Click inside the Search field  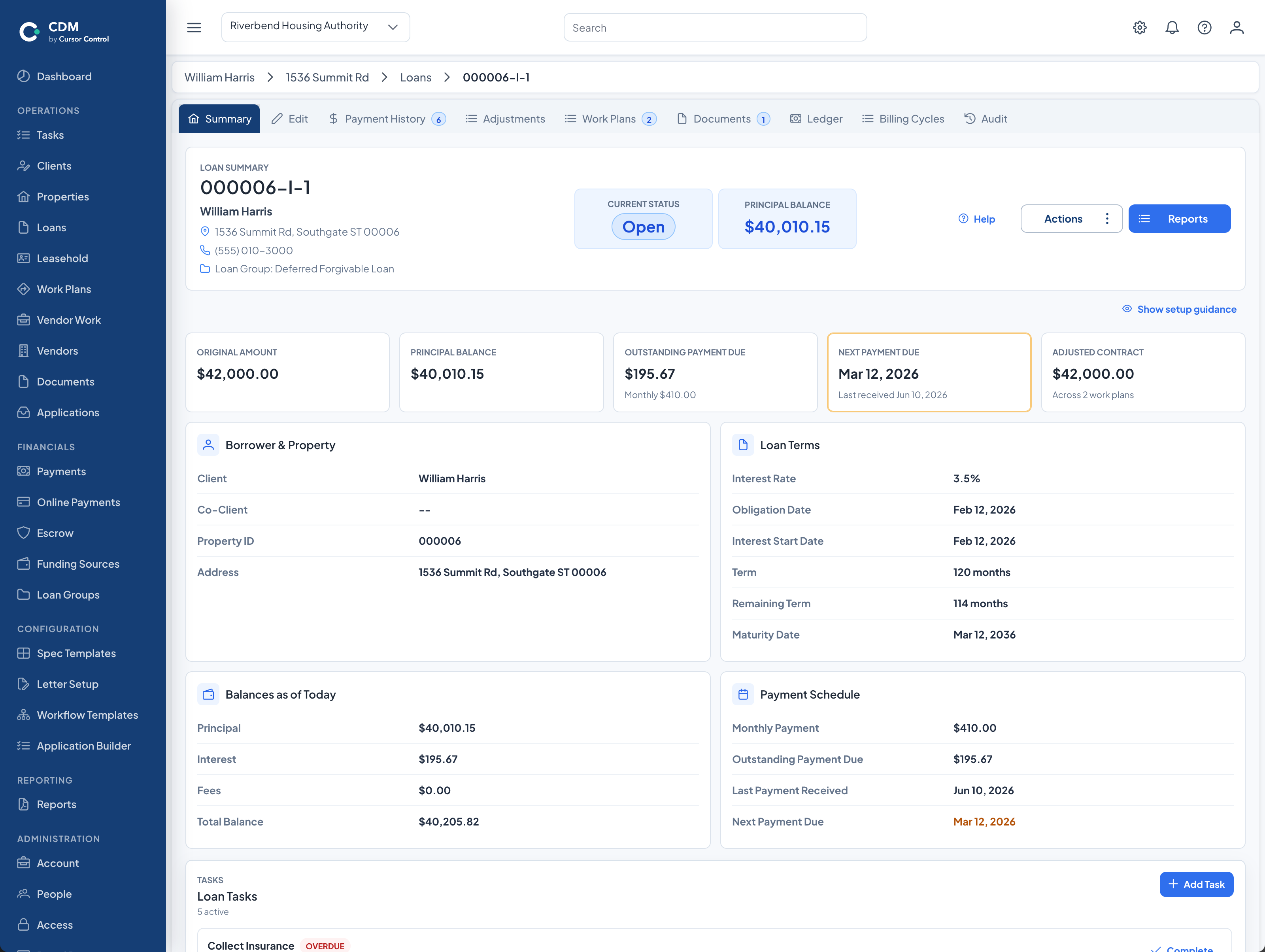point(715,27)
